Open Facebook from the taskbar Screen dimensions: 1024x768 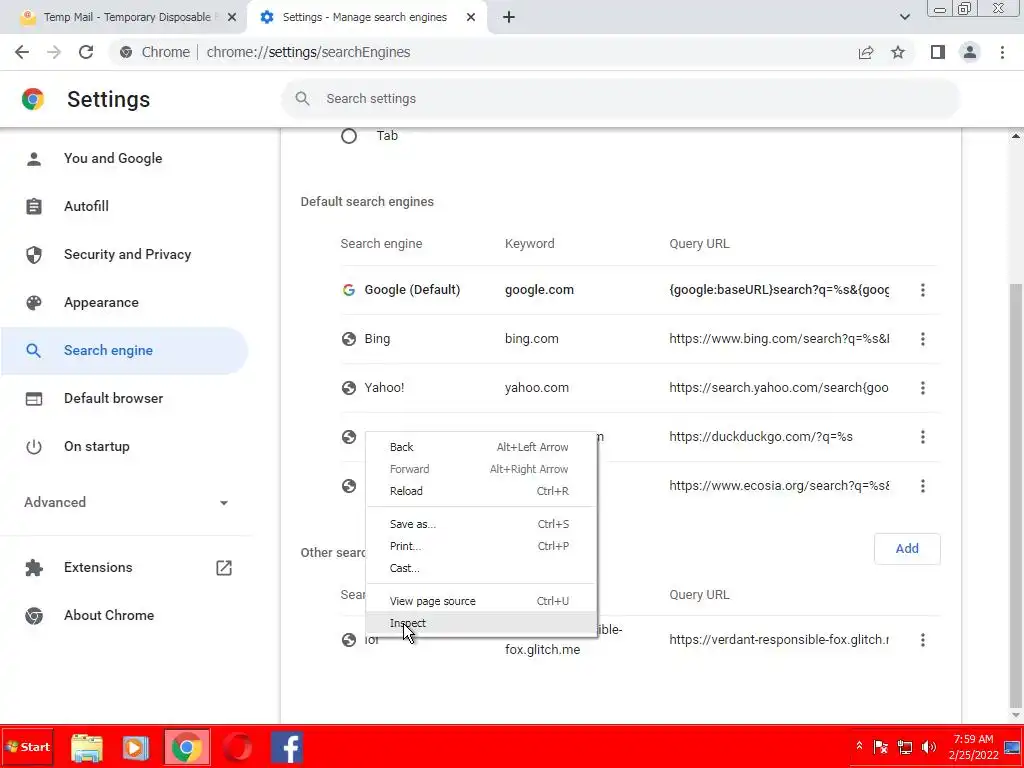pyautogui.click(x=287, y=748)
